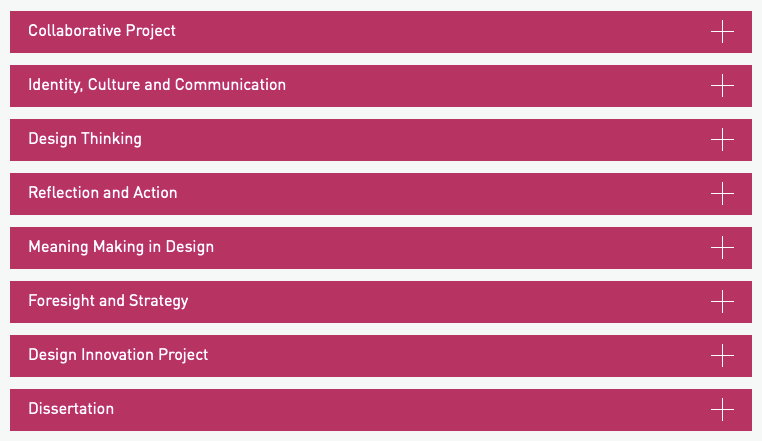Click the plus icon on Design Thinking row
The width and height of the screenshot is (762, 441).
point(721,140)
